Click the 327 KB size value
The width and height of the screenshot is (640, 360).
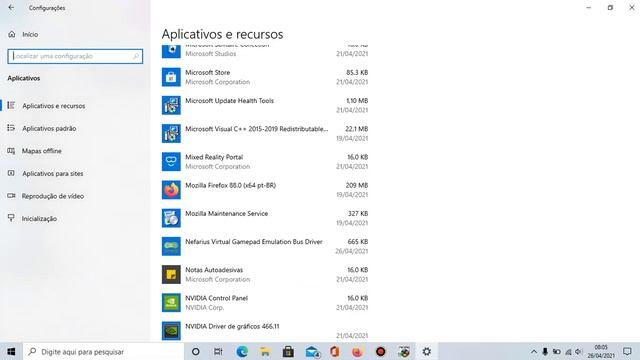[x=358, y=213]
